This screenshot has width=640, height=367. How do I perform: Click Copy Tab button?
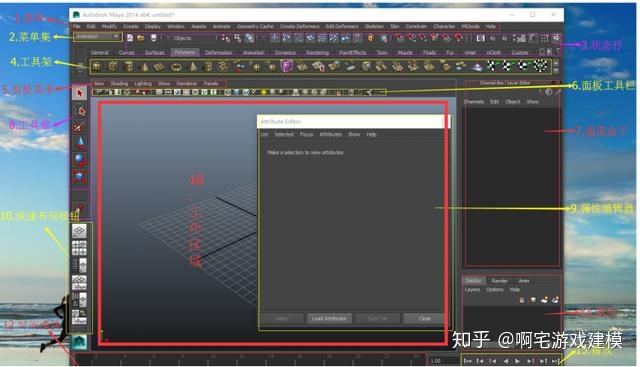click(x=377, y=318)
